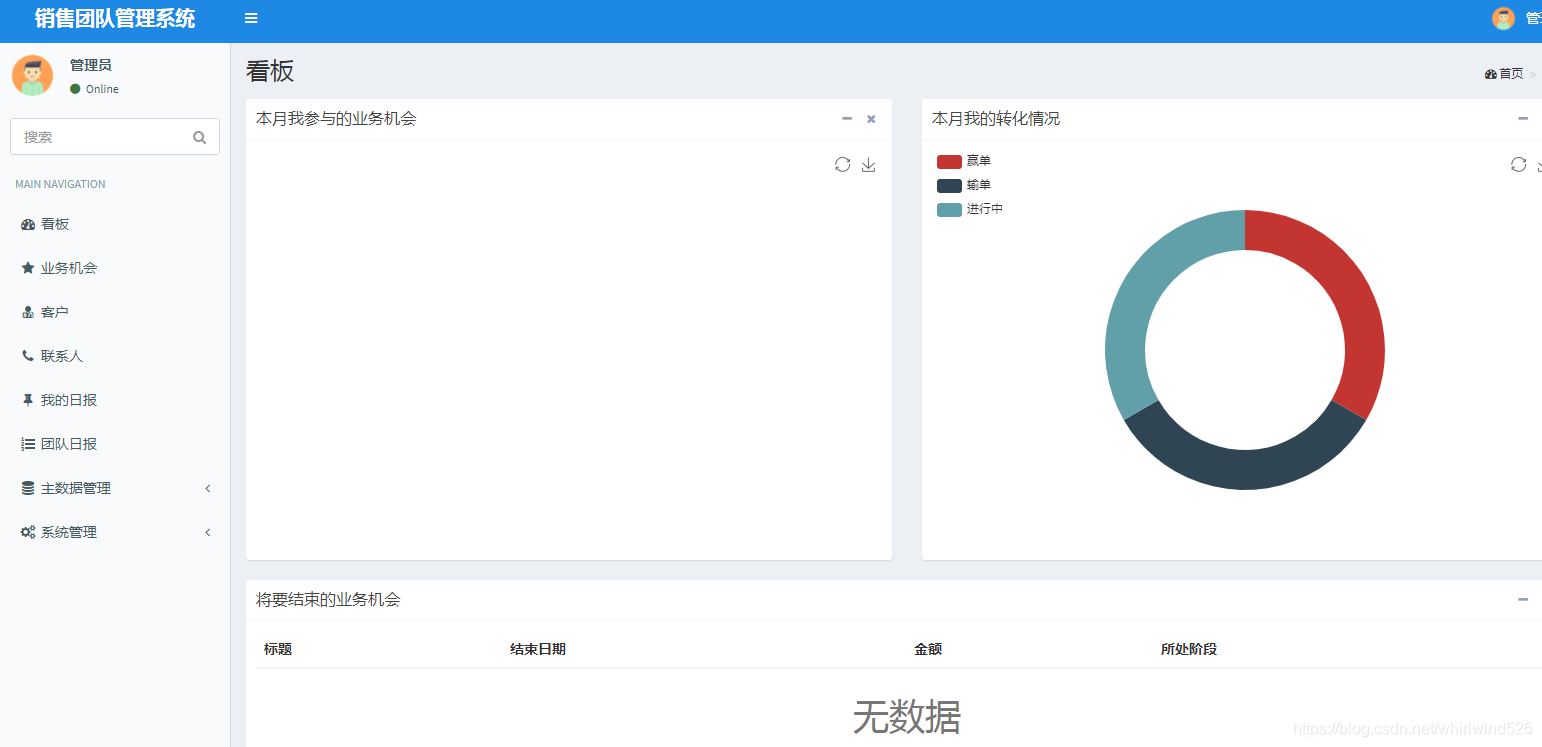
Task: Expand the 主数据管理 submenu arrow
Action: coord(208,488)
